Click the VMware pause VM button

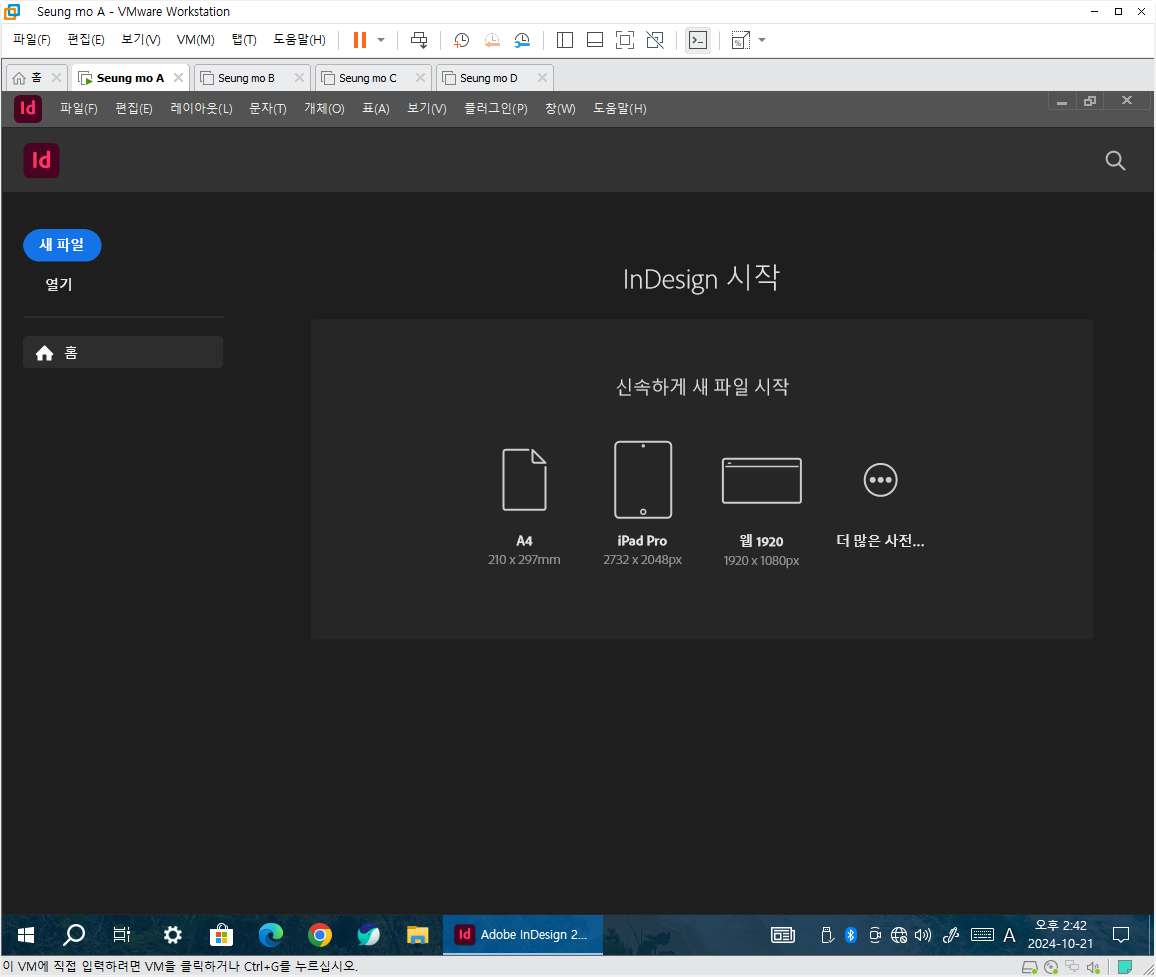(x=360, y=40)
